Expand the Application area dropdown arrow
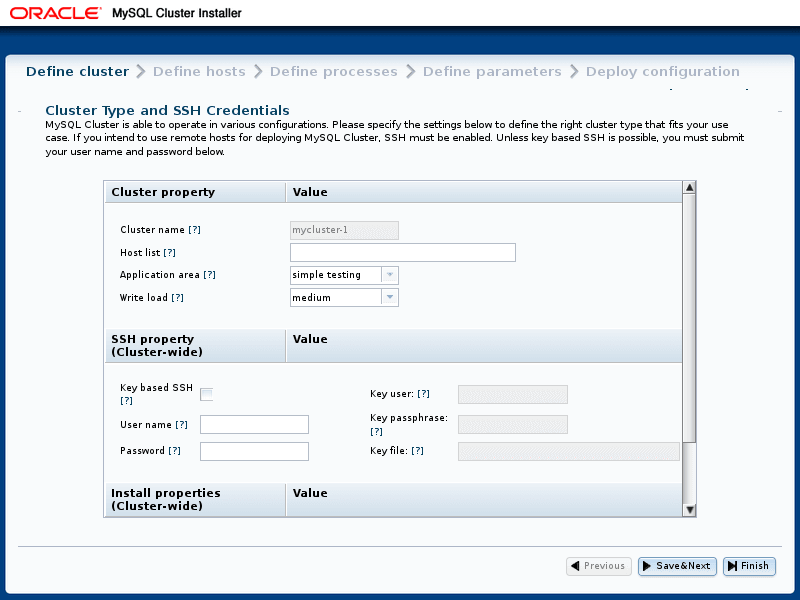The width and height of the screenshot is (800, 600). click(390, 275)
